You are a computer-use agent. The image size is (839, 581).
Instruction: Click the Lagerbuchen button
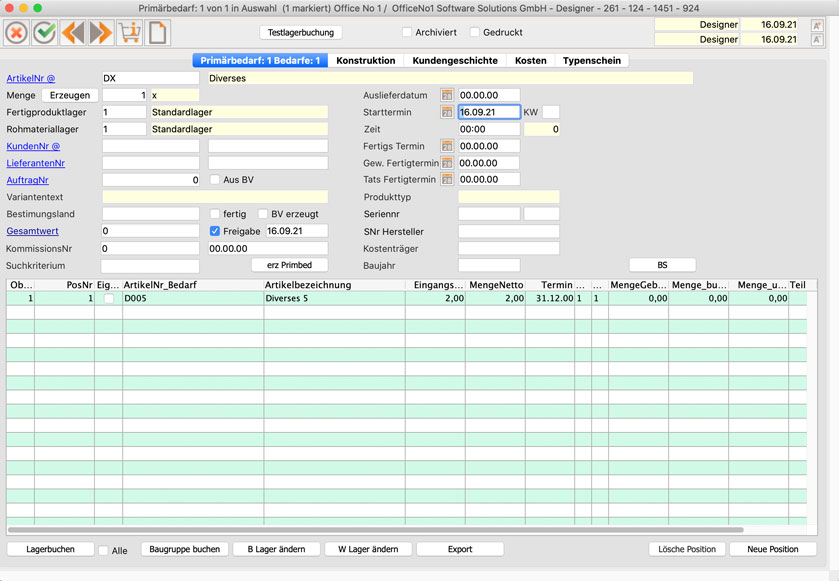coord(50,549)
